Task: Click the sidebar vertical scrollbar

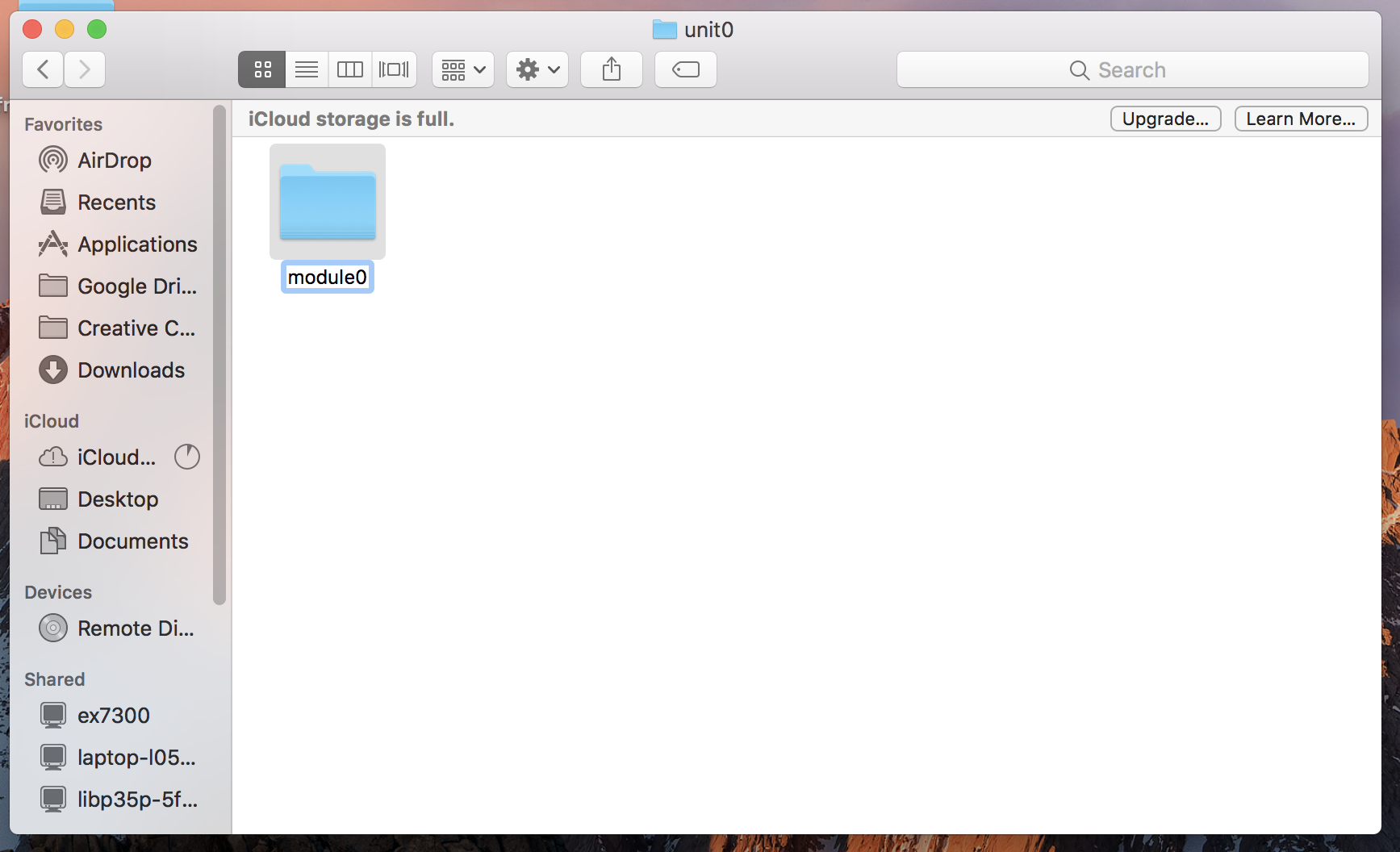Action: coord(219,355)
